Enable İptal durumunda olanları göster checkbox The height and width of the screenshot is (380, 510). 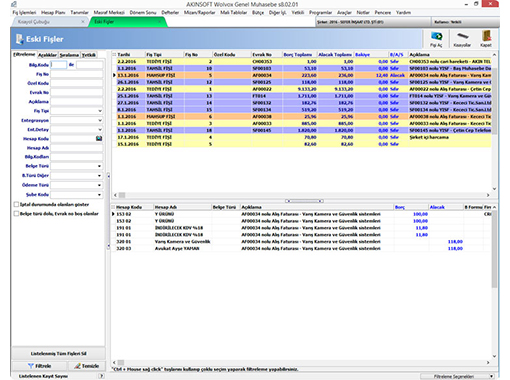(x=16, y=204)
